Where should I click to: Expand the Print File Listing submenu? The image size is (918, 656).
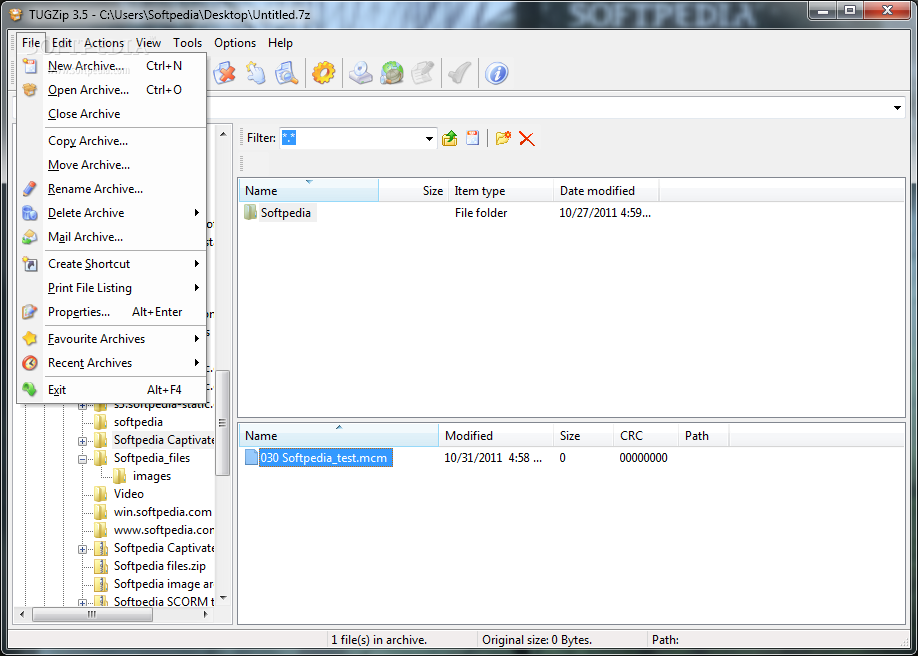(x=111, y=288)
